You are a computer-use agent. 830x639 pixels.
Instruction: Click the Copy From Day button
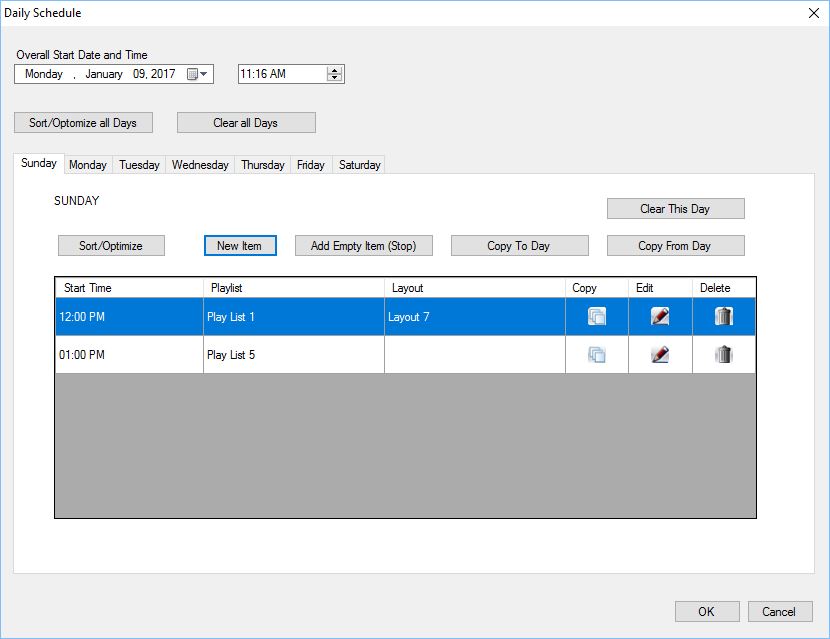(675, 246)
